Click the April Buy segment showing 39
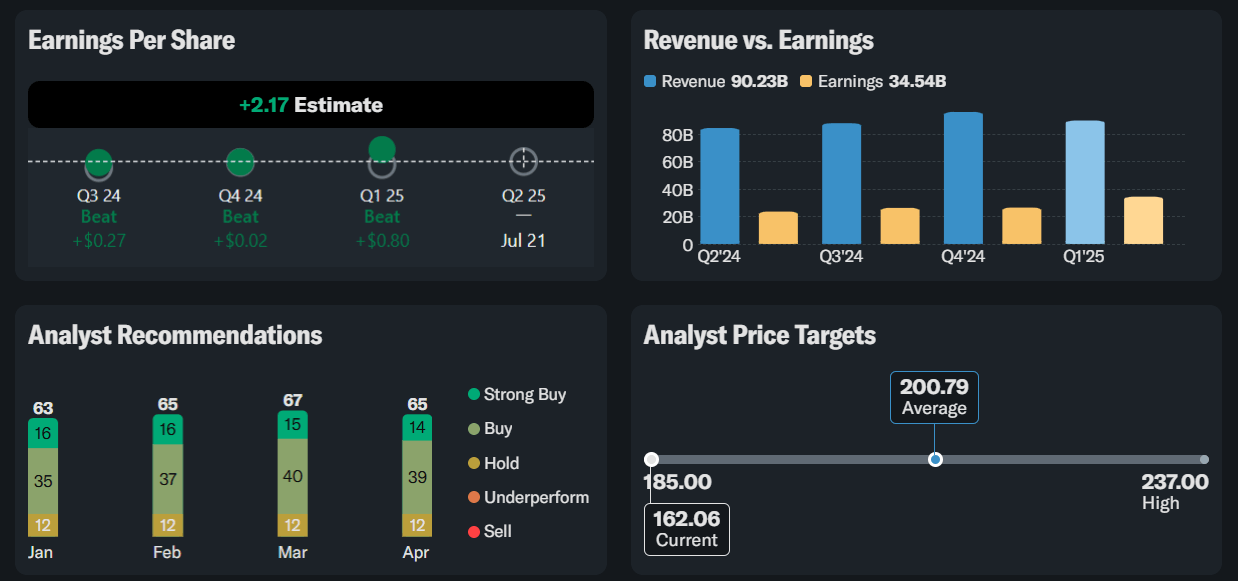1238x581 pixels. (x=417, y=477)
